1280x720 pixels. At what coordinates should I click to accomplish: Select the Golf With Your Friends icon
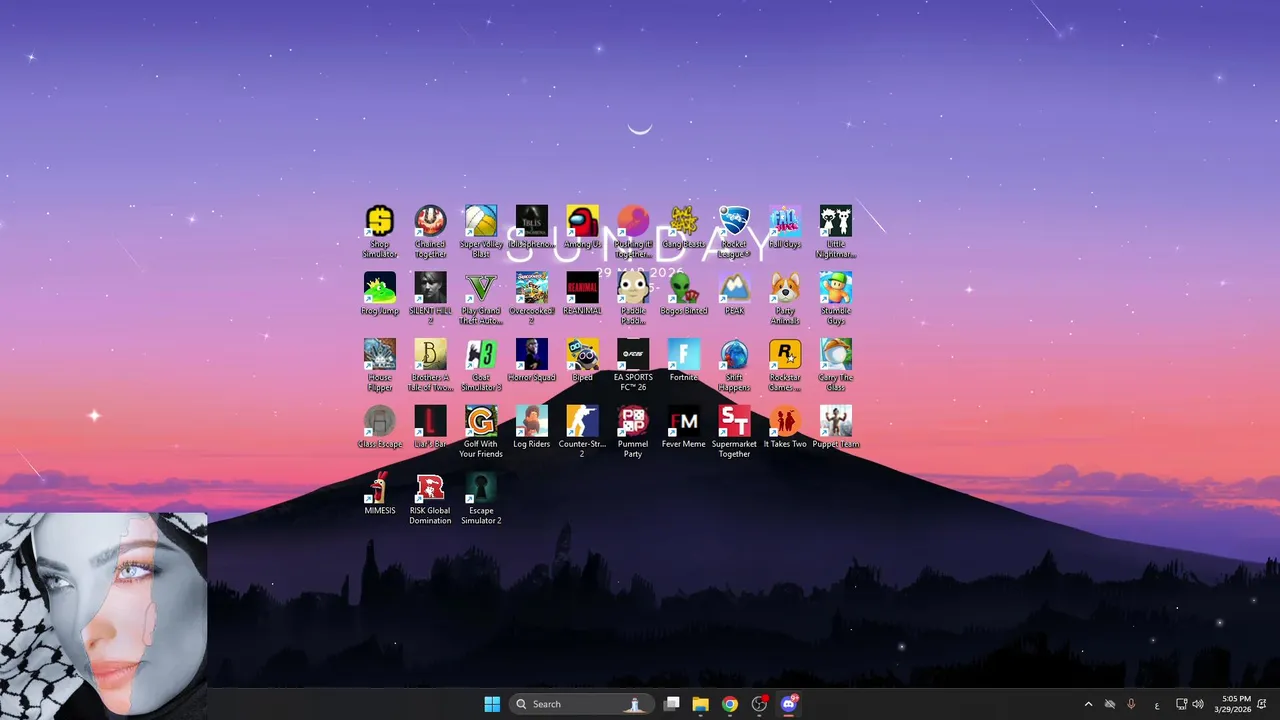click(481, 432)
